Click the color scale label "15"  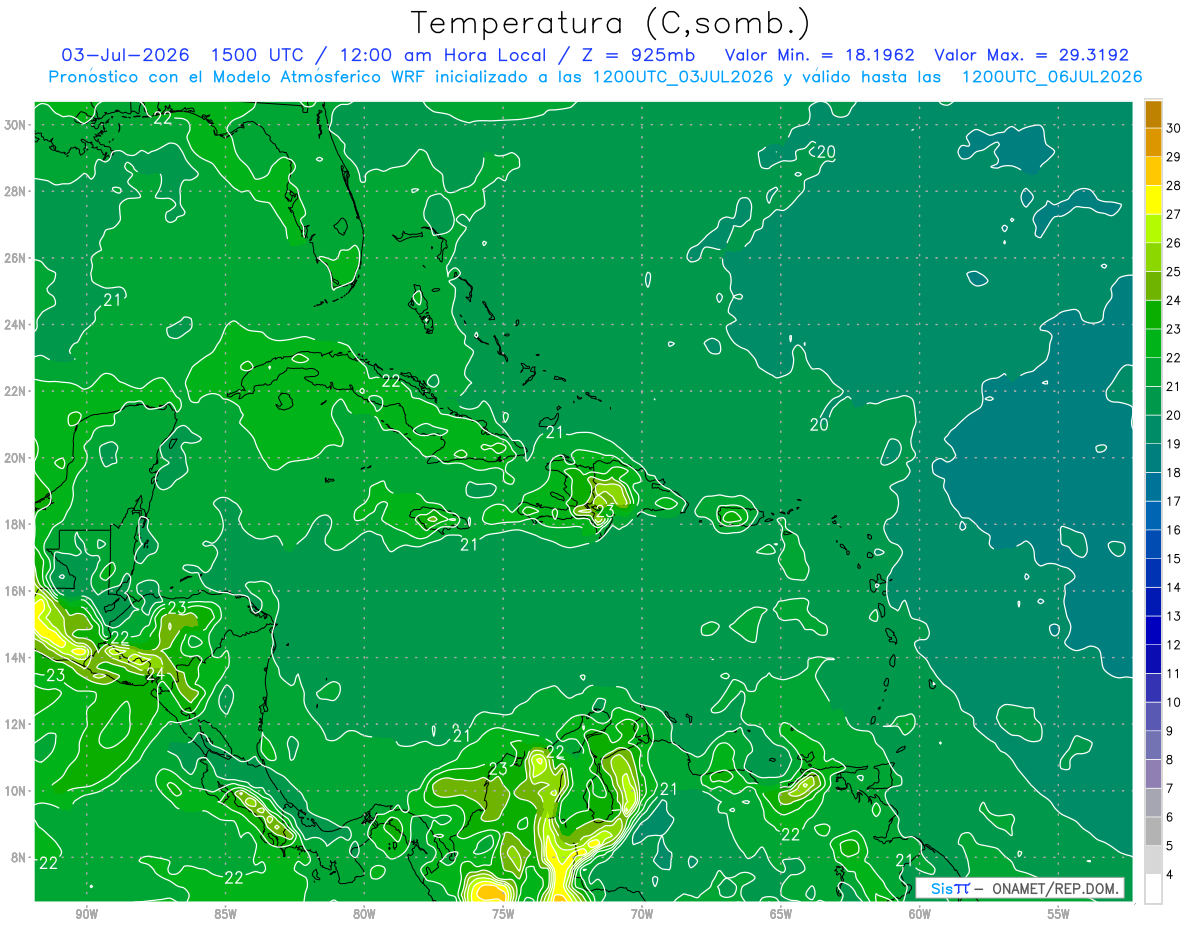[x=1174, y=559]
